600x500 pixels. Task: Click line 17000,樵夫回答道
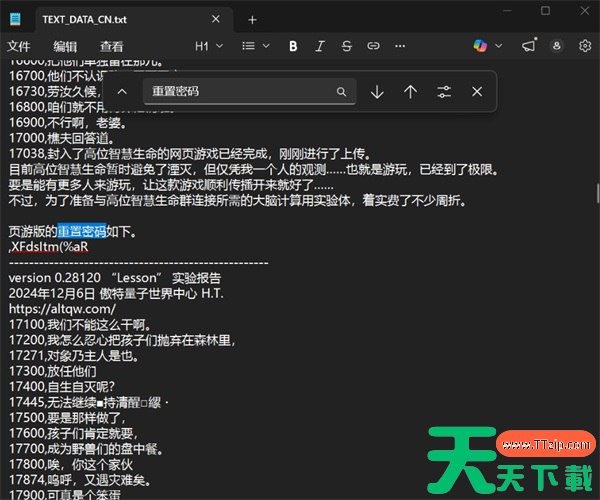pos(61,138)
